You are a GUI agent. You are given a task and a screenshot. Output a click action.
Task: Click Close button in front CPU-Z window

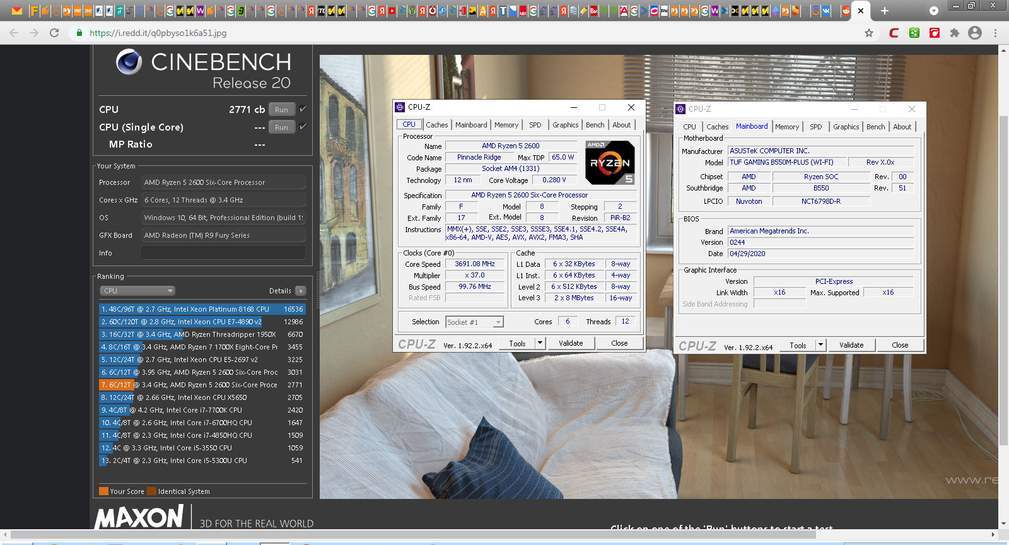point(619,344)
